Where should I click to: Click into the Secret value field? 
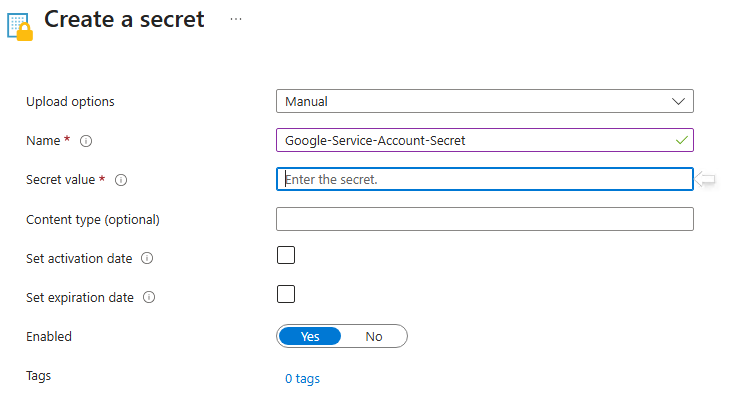coord(484,180)
